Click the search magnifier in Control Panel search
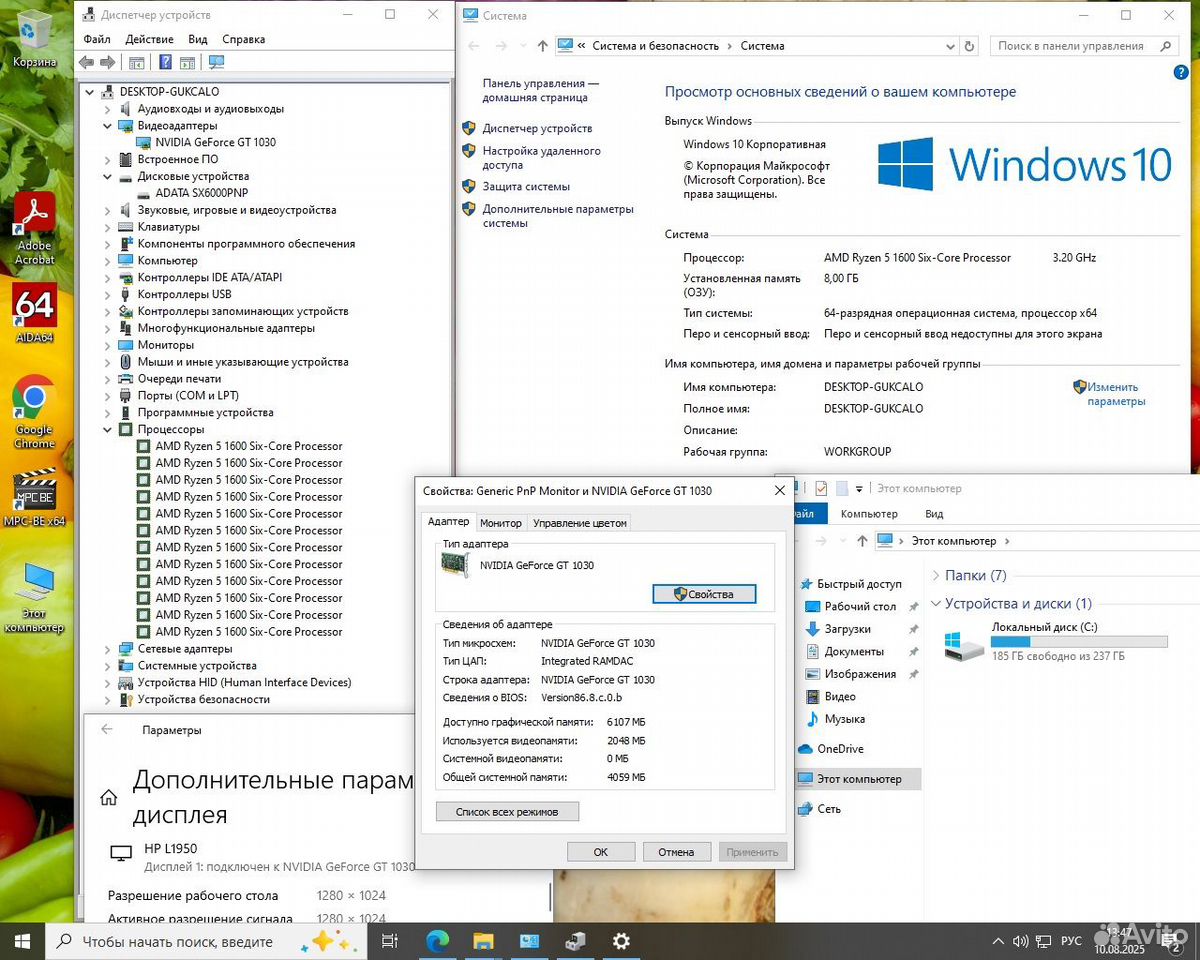The width and height of the screenshot is (1200, 960). (x=1166, y=46)
